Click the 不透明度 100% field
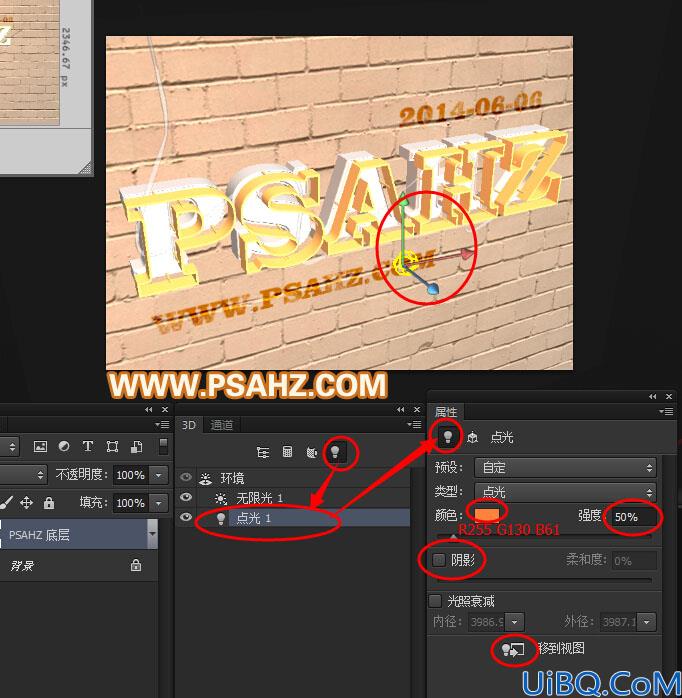682x698 pixels. click(x=131, y=475)
